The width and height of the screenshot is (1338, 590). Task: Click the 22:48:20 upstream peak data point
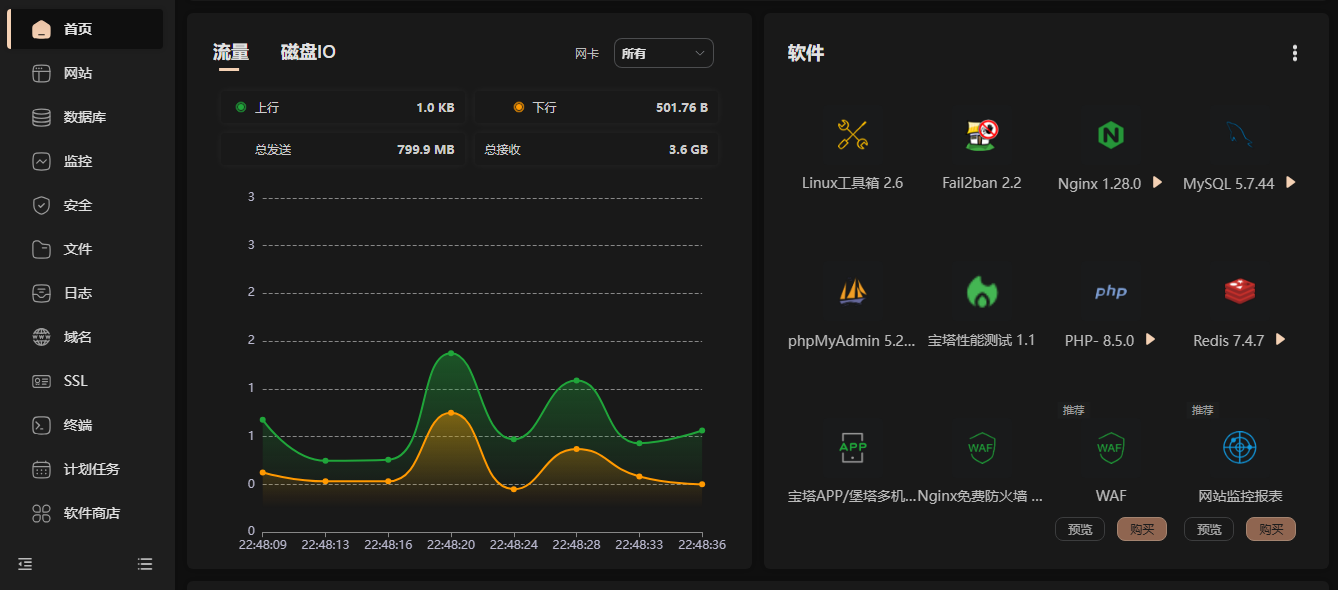point(451,353)
